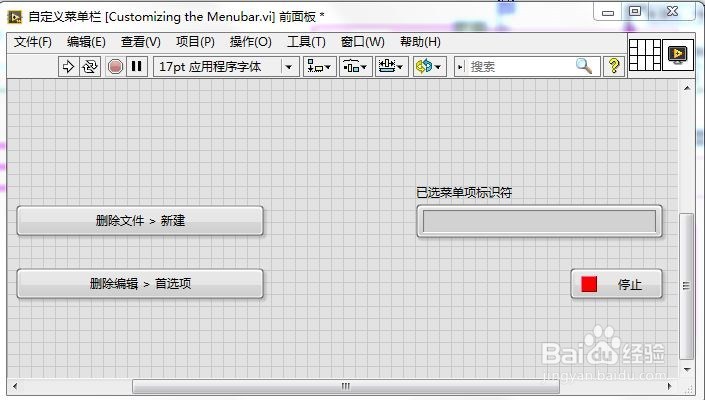Image resolution: width=705 pixels, height=400 pixels.
Task: Click the scroll up arrow
Action: [x=687, y=88]
